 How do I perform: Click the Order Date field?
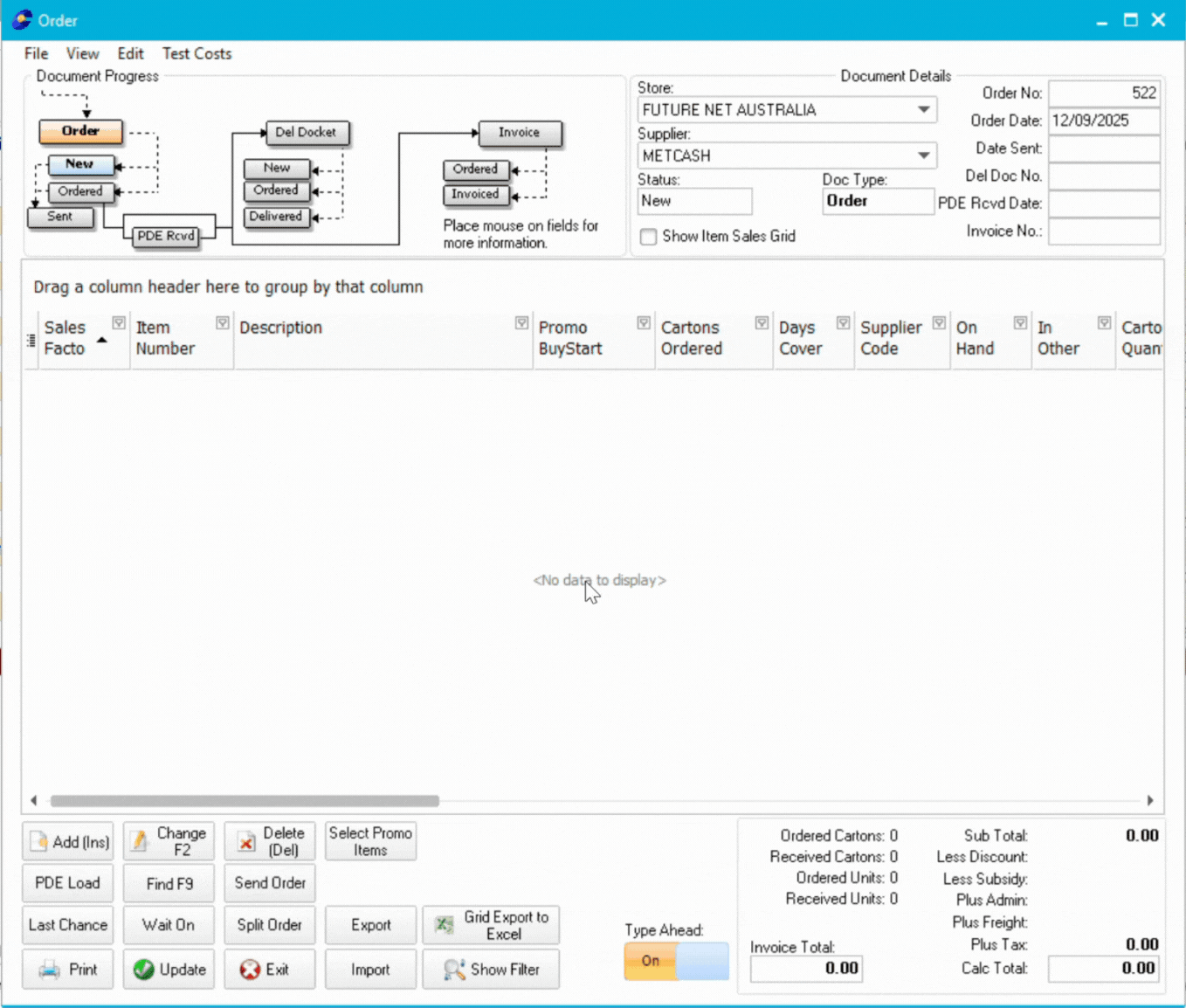(x=1103, y=121)
